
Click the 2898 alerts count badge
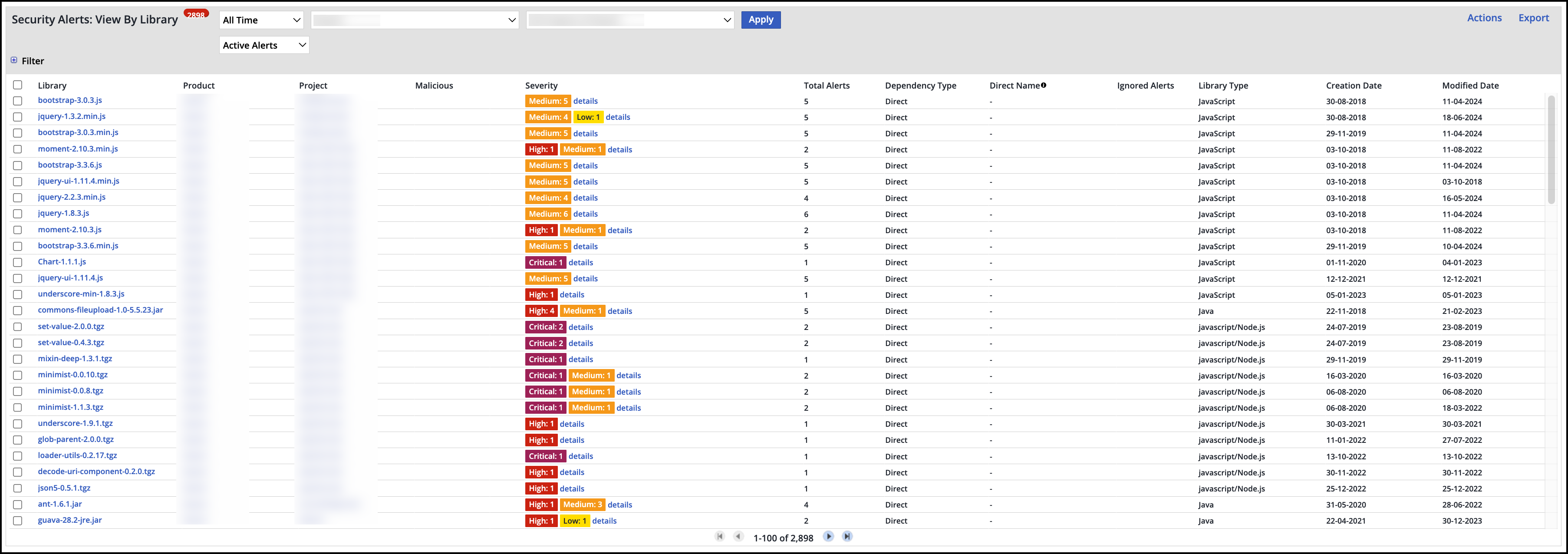pyautogui.click(x=196, y=15)
